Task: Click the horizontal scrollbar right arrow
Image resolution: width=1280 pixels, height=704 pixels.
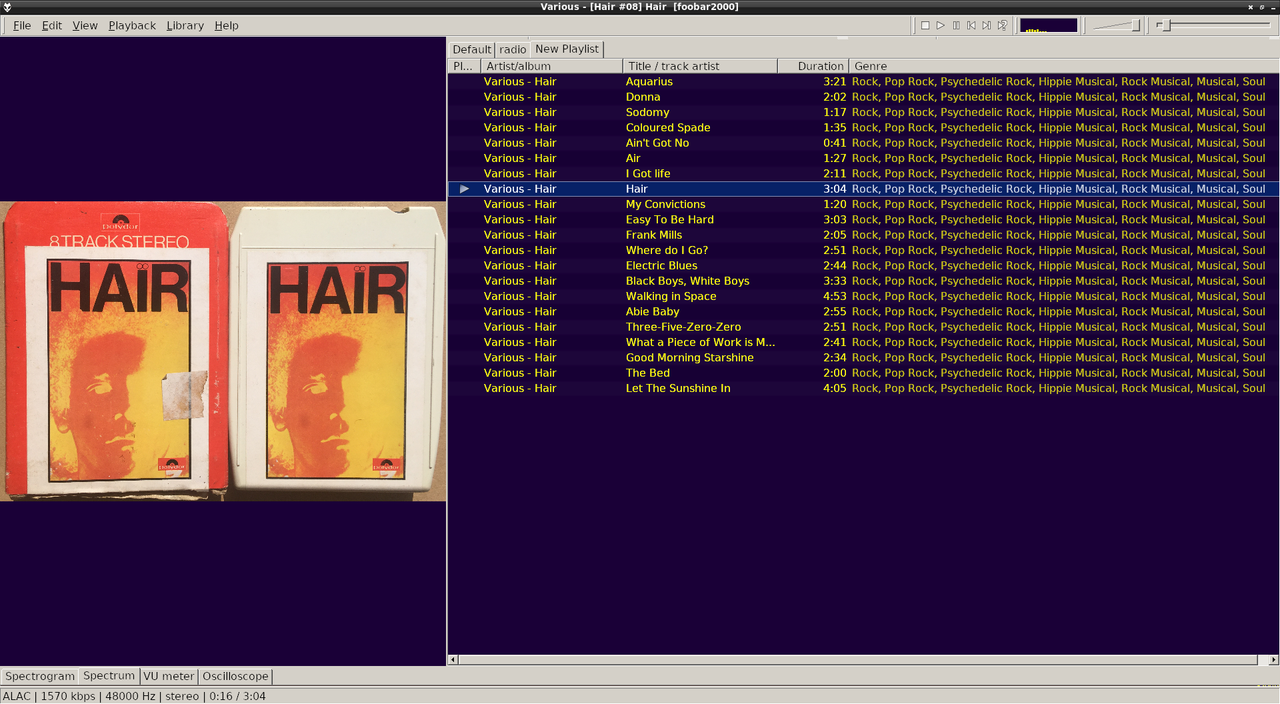Action: pyautogui.click(x=1273, y=660)
